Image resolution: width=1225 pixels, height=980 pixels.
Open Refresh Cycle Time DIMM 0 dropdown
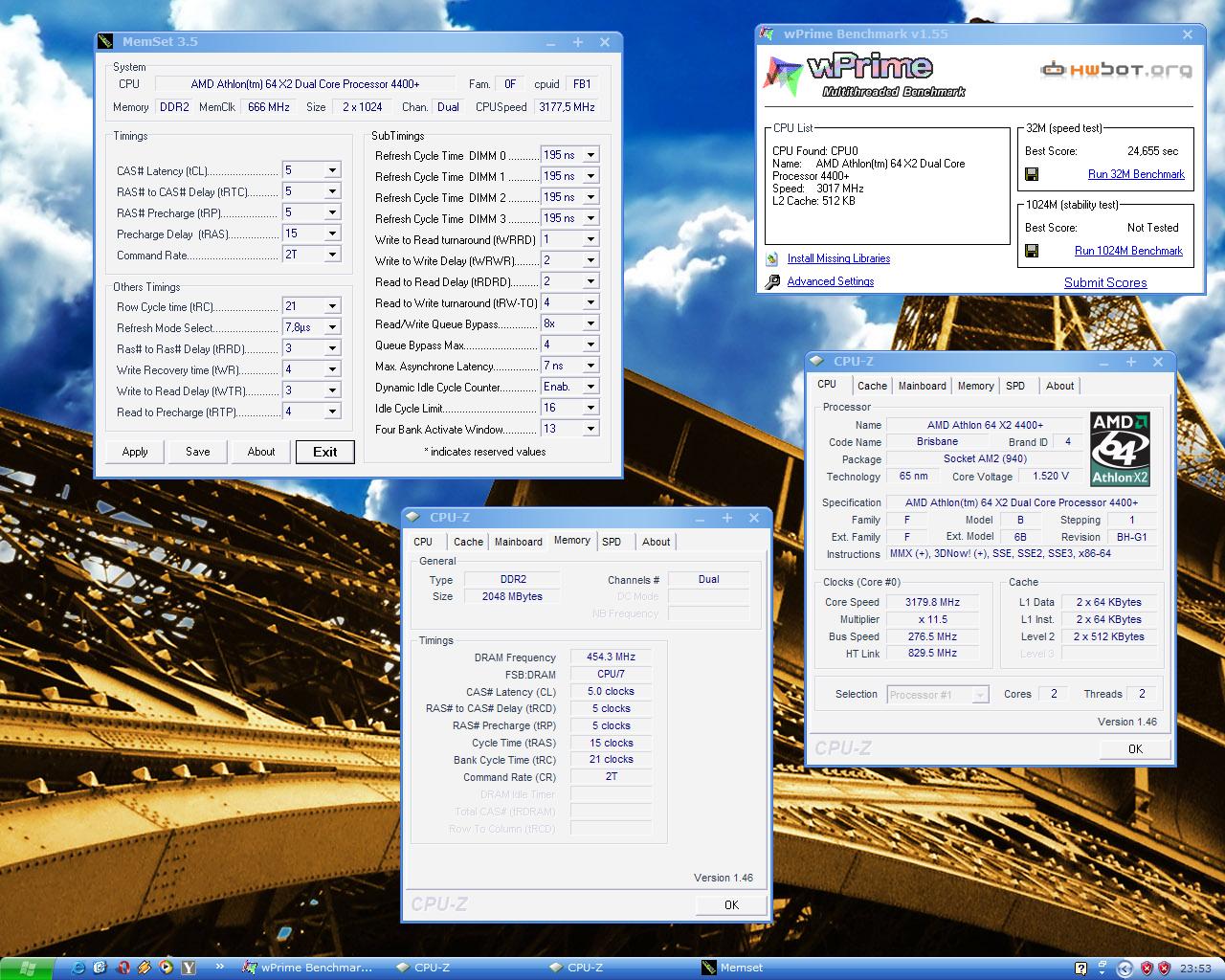590,155
